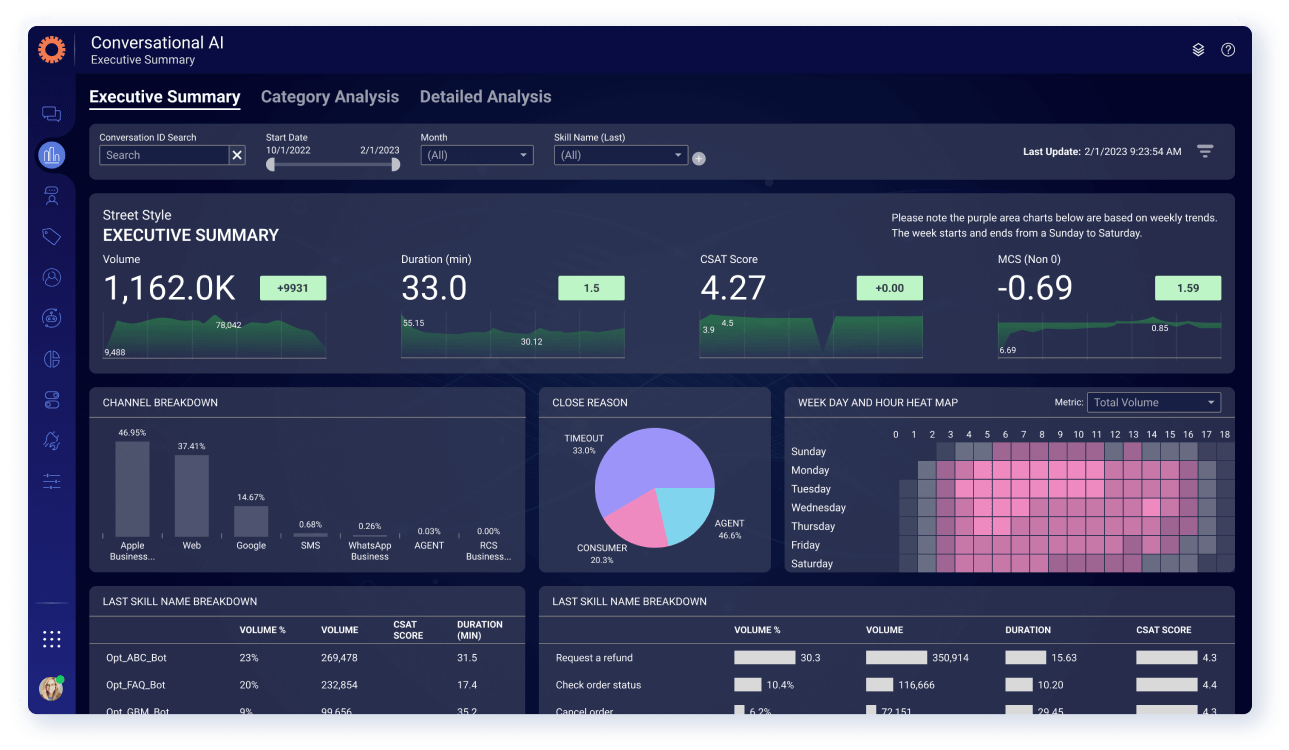Click the Volume area chart
This screenshot has height=750, width=1289.
click(x=215, y=336)
